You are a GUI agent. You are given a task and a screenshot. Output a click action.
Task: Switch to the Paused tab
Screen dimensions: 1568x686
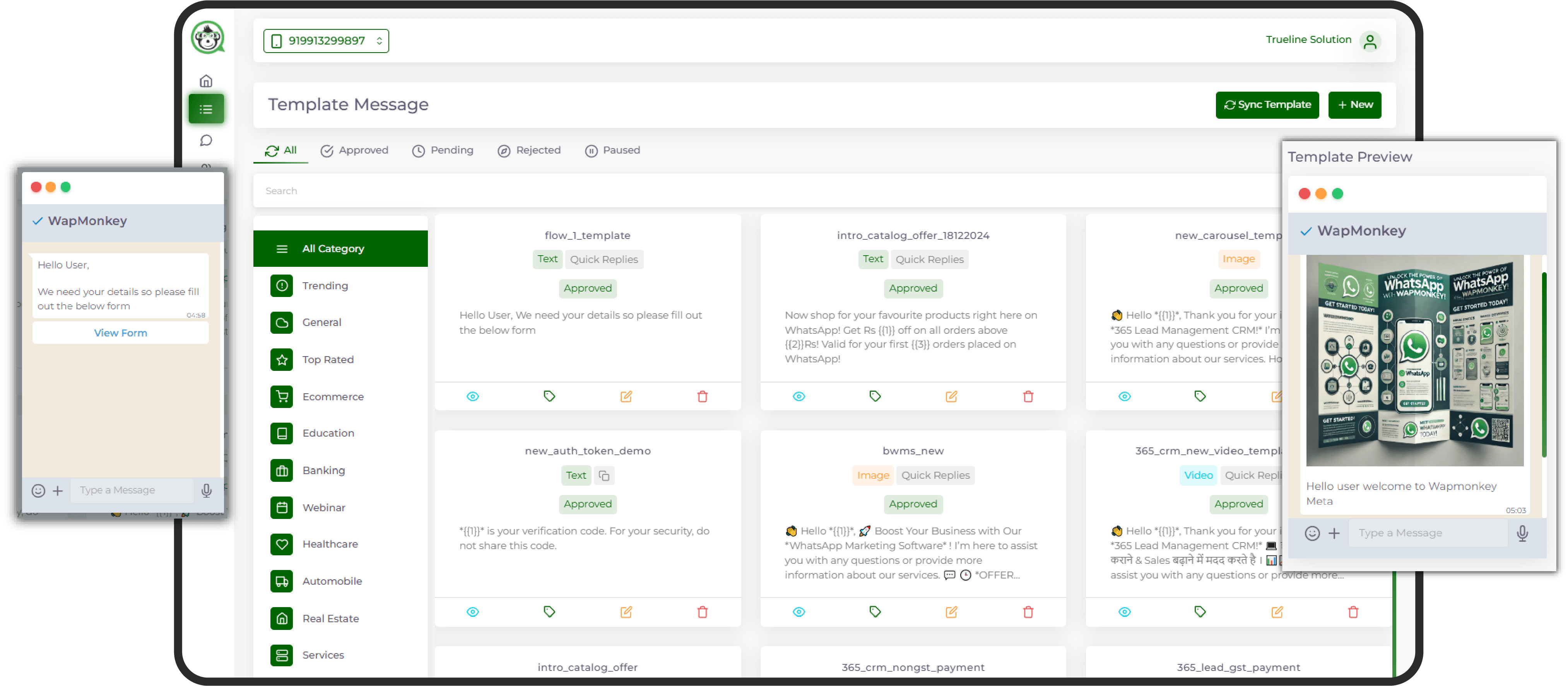click(612, 150)
